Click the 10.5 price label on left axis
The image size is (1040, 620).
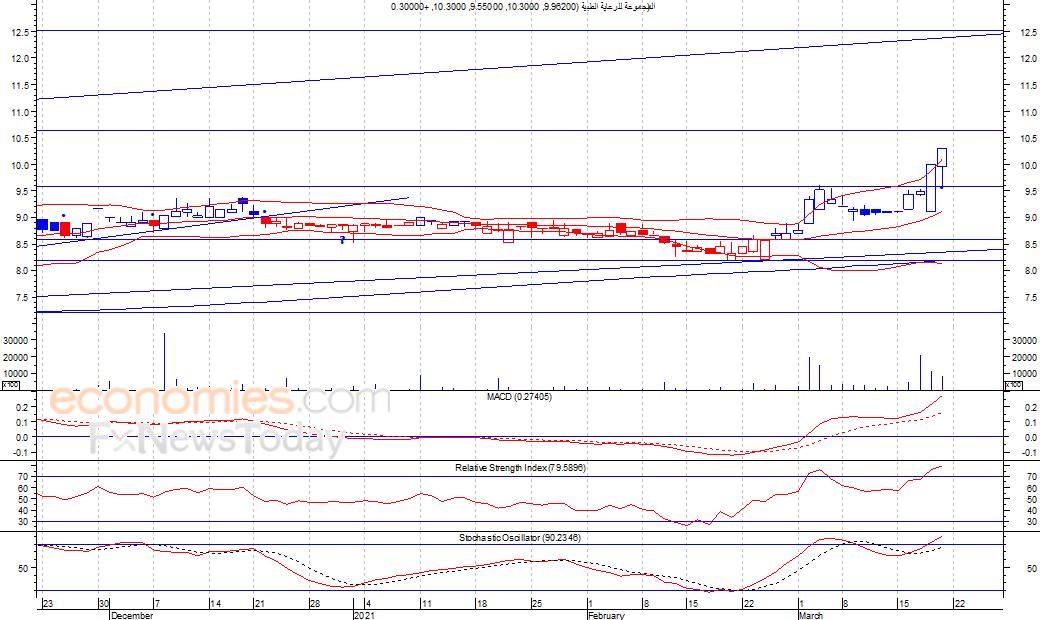(x=20, y=139)
